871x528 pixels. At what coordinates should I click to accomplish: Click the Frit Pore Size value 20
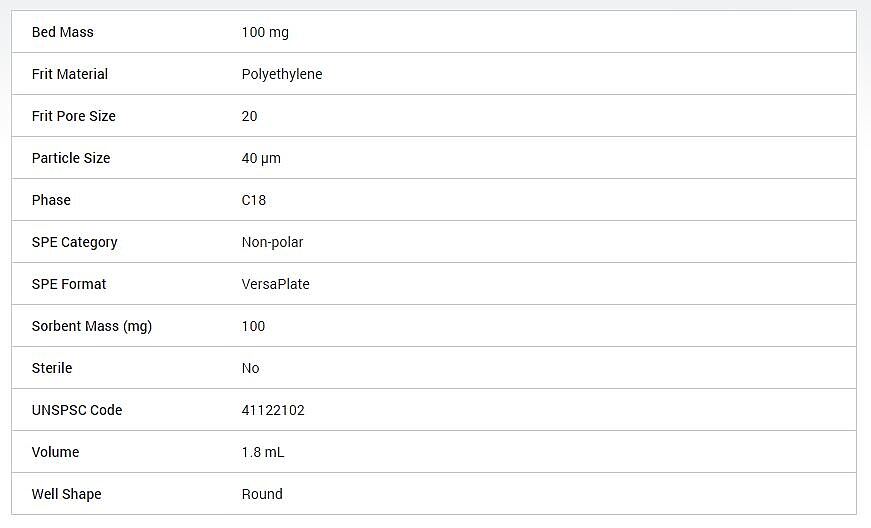249,116
